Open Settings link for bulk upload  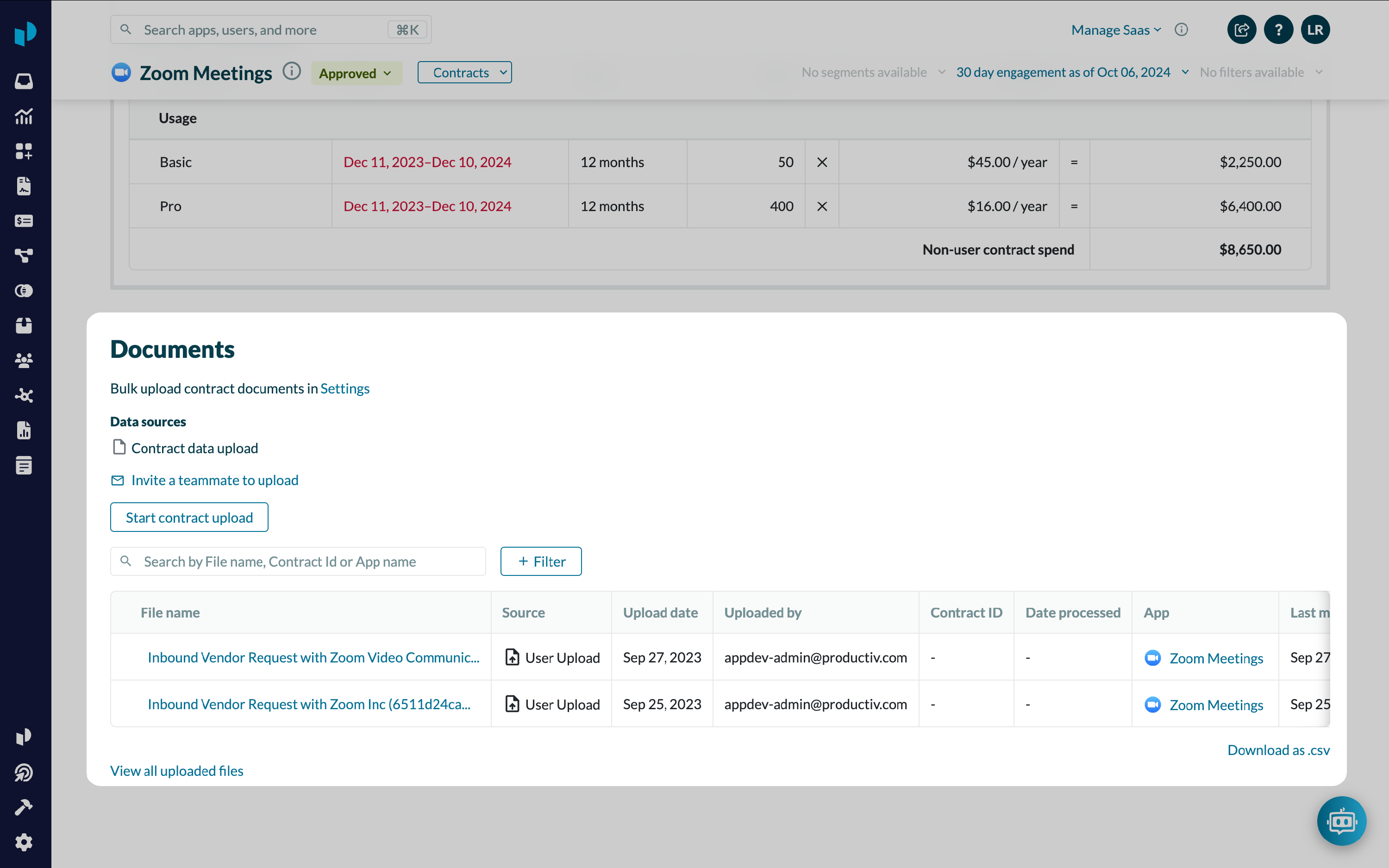click(344, 389)
